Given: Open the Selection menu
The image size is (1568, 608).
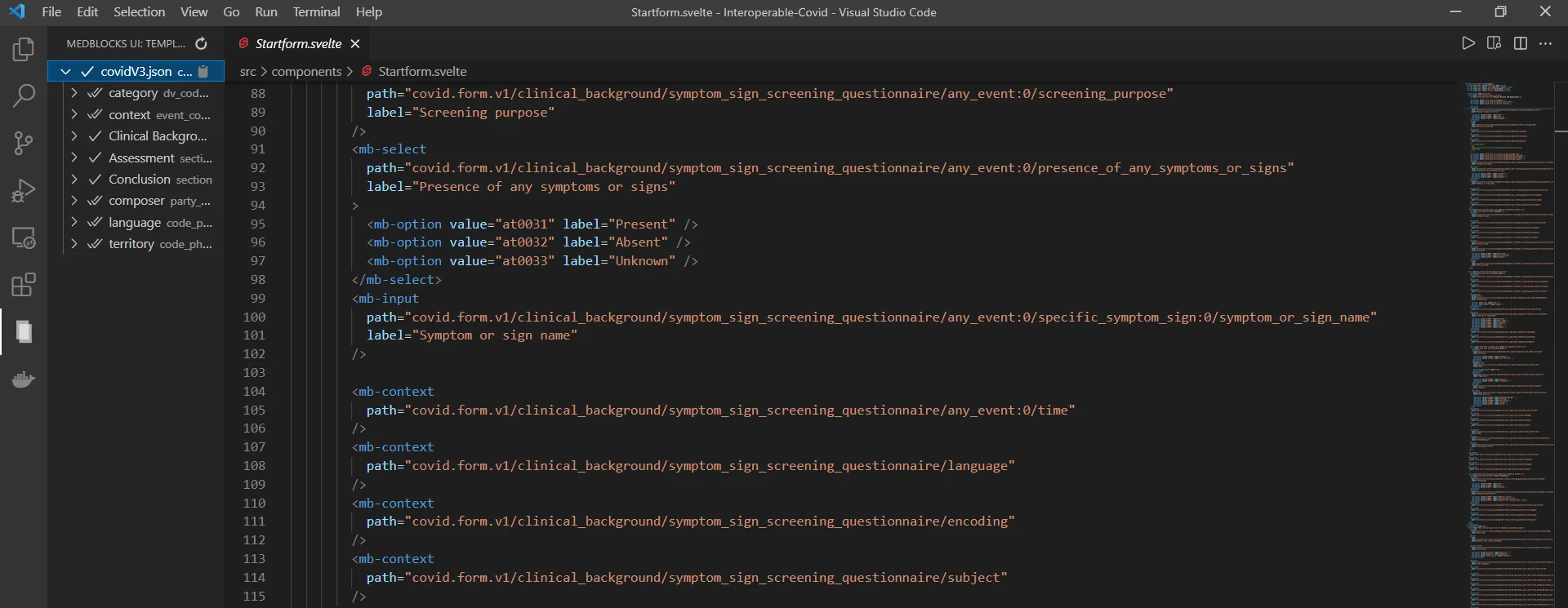Looking at the screenshot, I should (139, 12).
